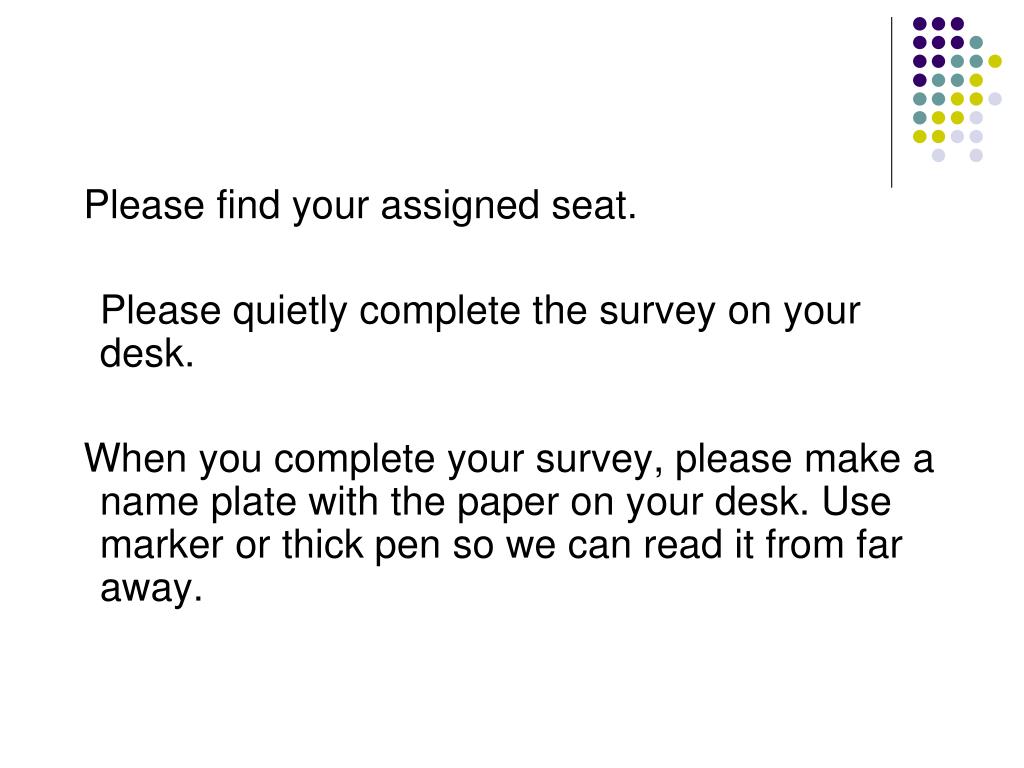Click the word "marker"

(161, 545)
